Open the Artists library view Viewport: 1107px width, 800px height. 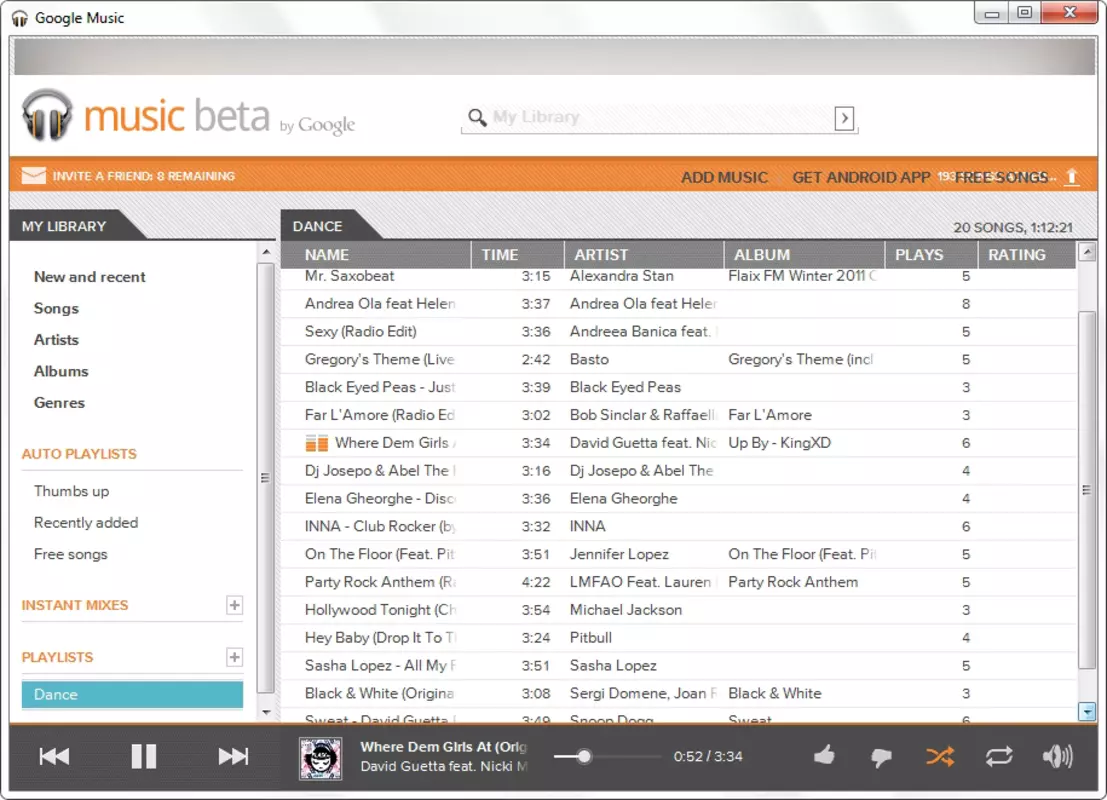pos(56,340)
